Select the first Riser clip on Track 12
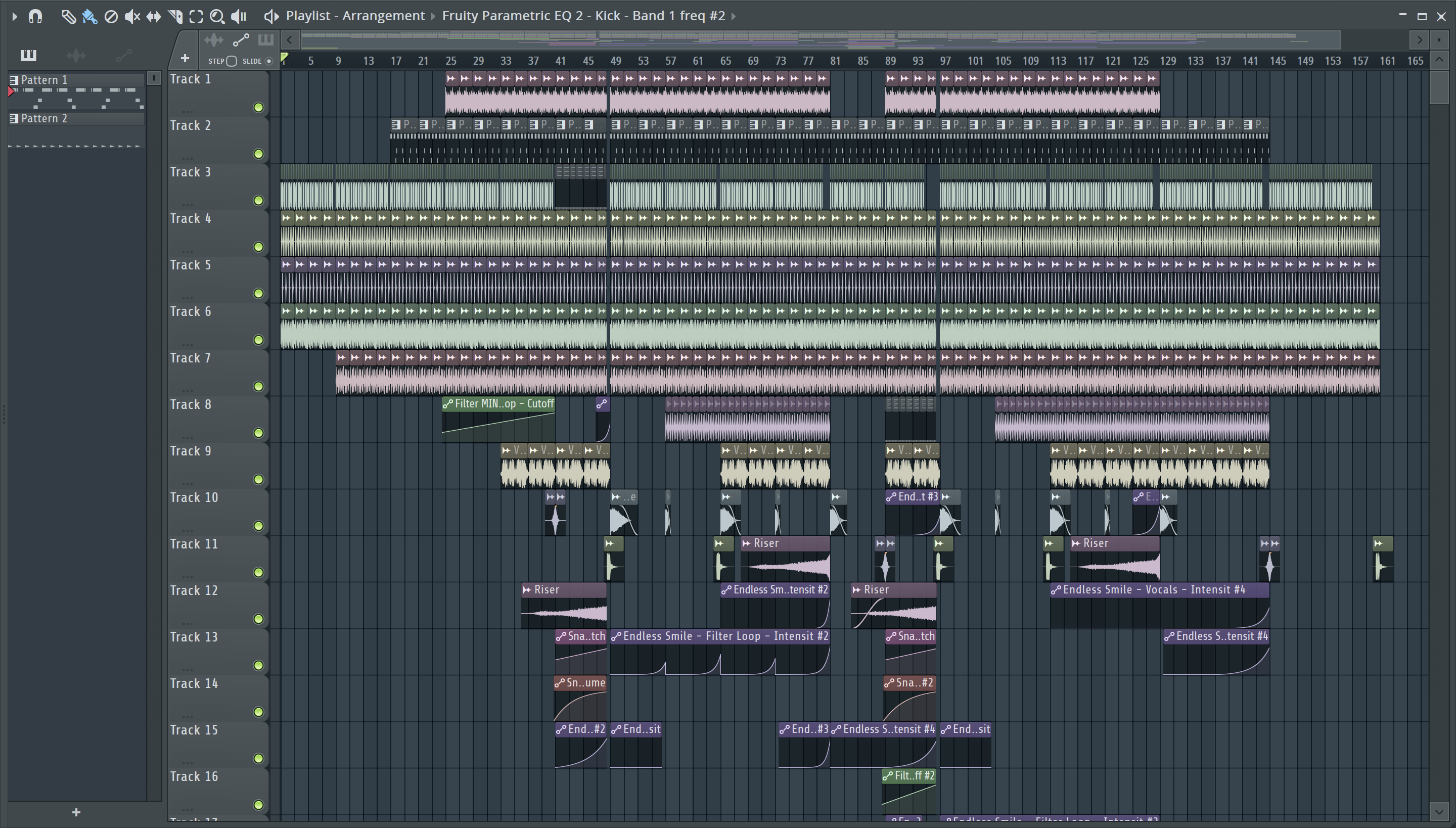Viewport: 1456px width, 828px height. click(x=564, y=606)
